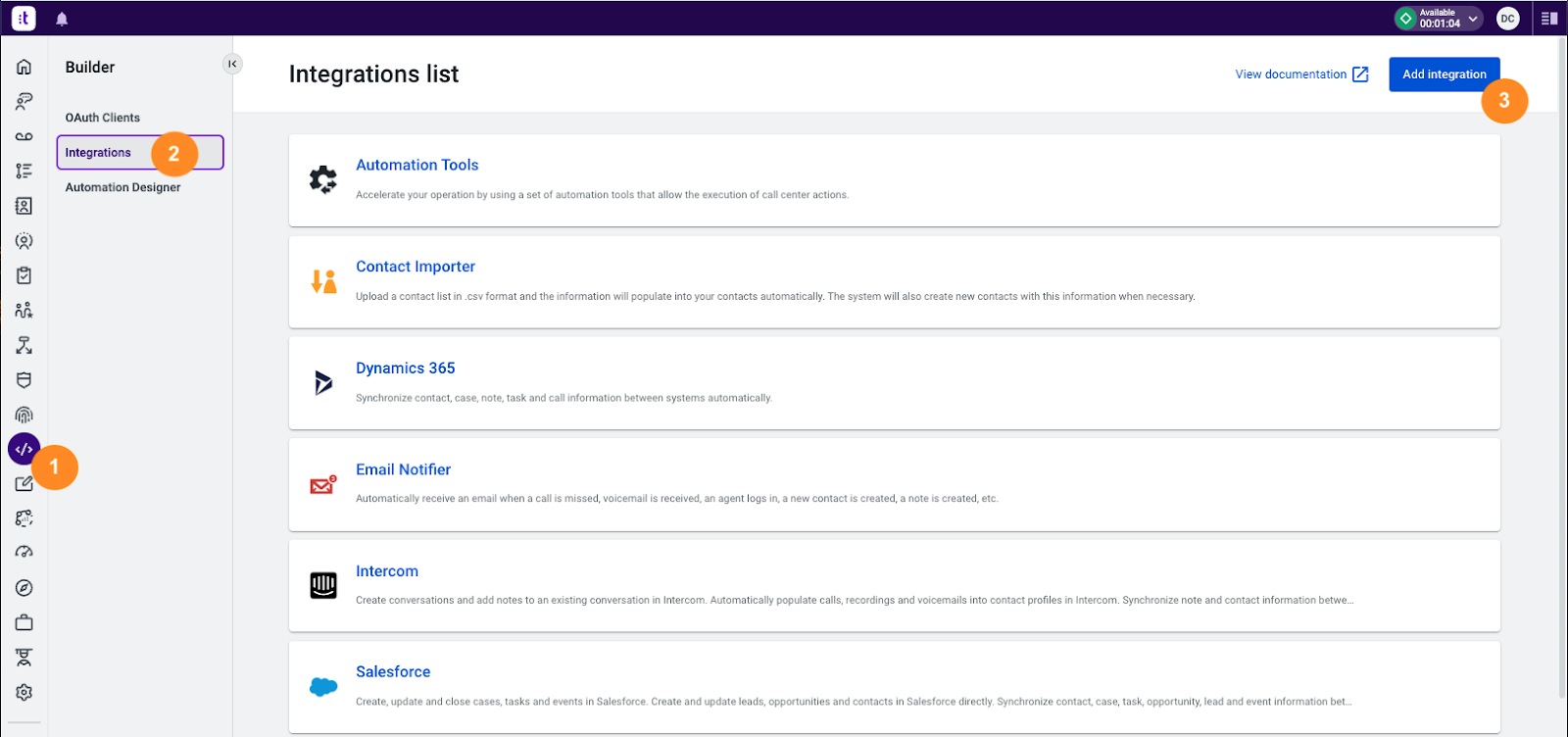Open the agent conversations sidebar icon
This screenshot has height=737, width=1568.
[x=24, y=101]
